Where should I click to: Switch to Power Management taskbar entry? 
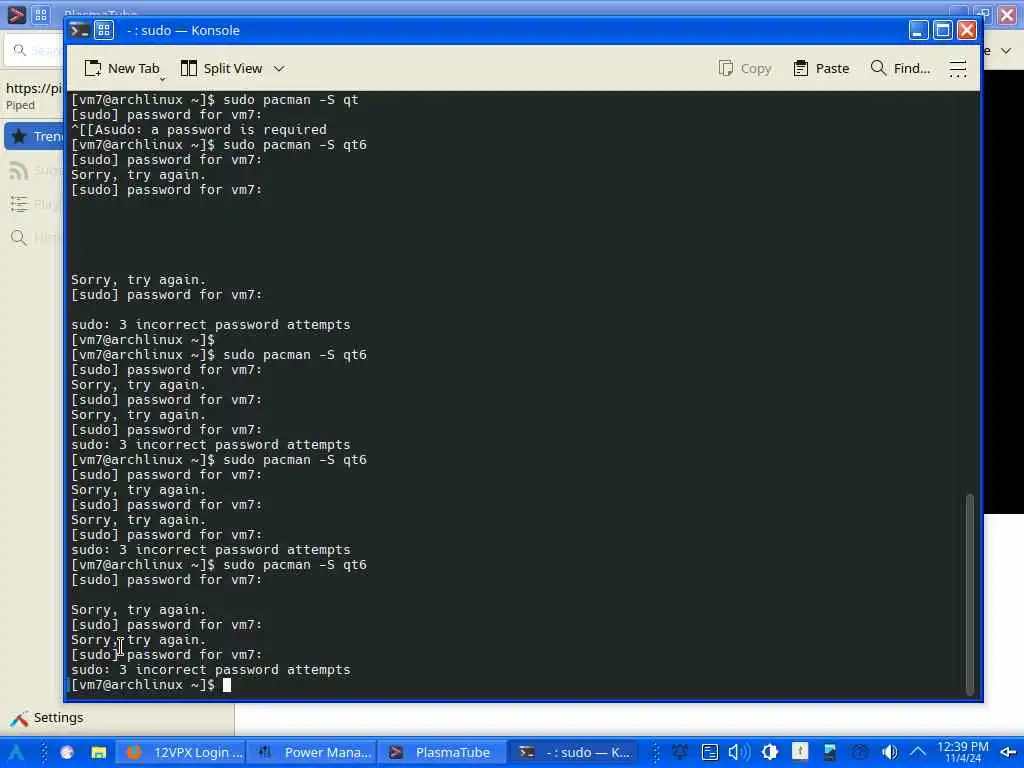(x=313, y=752)
